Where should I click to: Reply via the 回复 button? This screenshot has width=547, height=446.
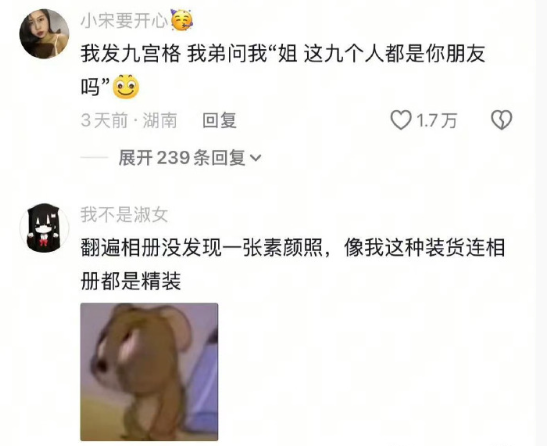219,120
